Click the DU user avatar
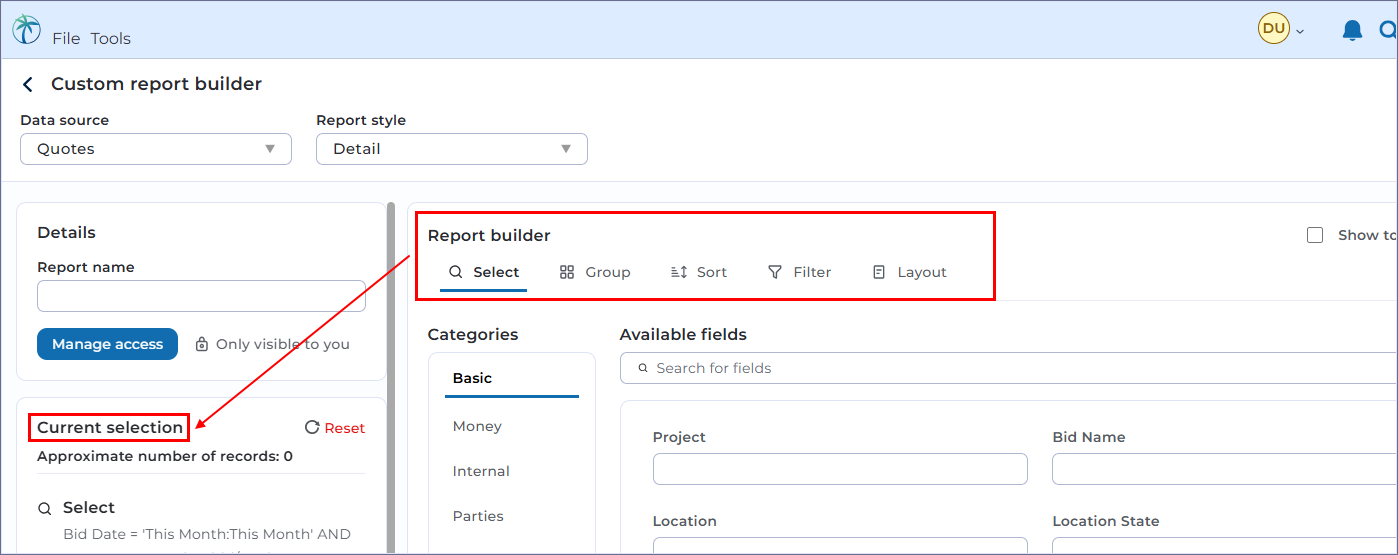 pyautogui.click(x=1274, y=28)
